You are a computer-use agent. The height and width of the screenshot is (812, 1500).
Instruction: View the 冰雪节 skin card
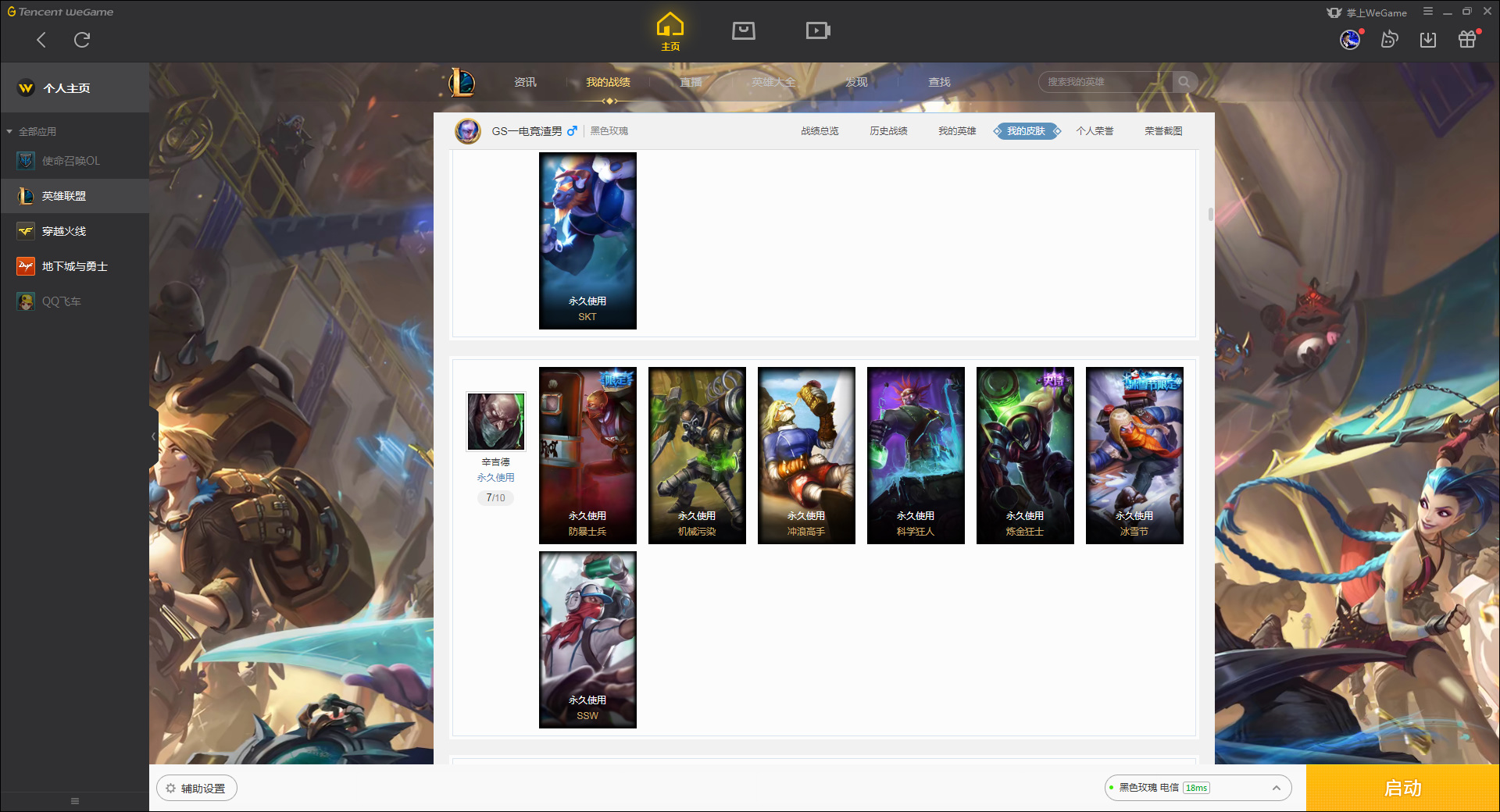pos(1134,455)
